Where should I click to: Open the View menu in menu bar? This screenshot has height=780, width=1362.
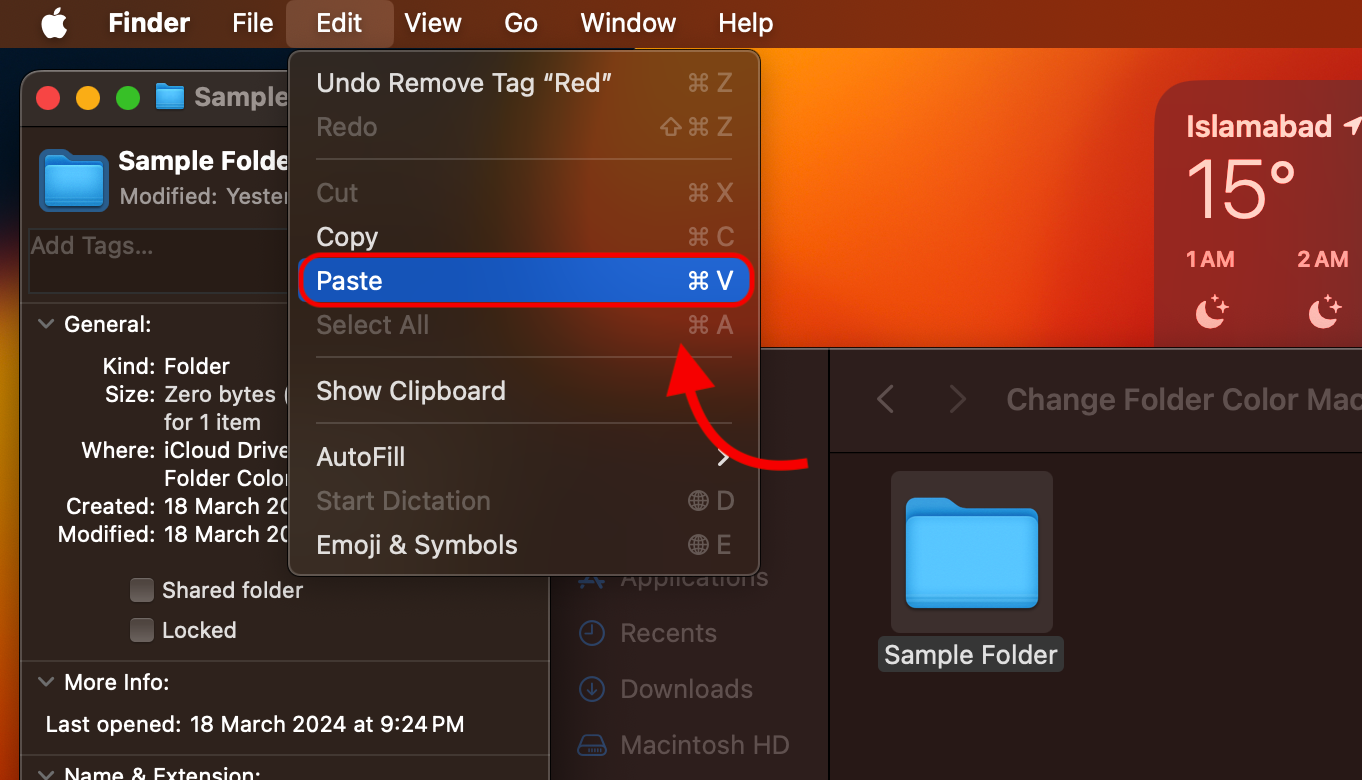tap(433, 23)
